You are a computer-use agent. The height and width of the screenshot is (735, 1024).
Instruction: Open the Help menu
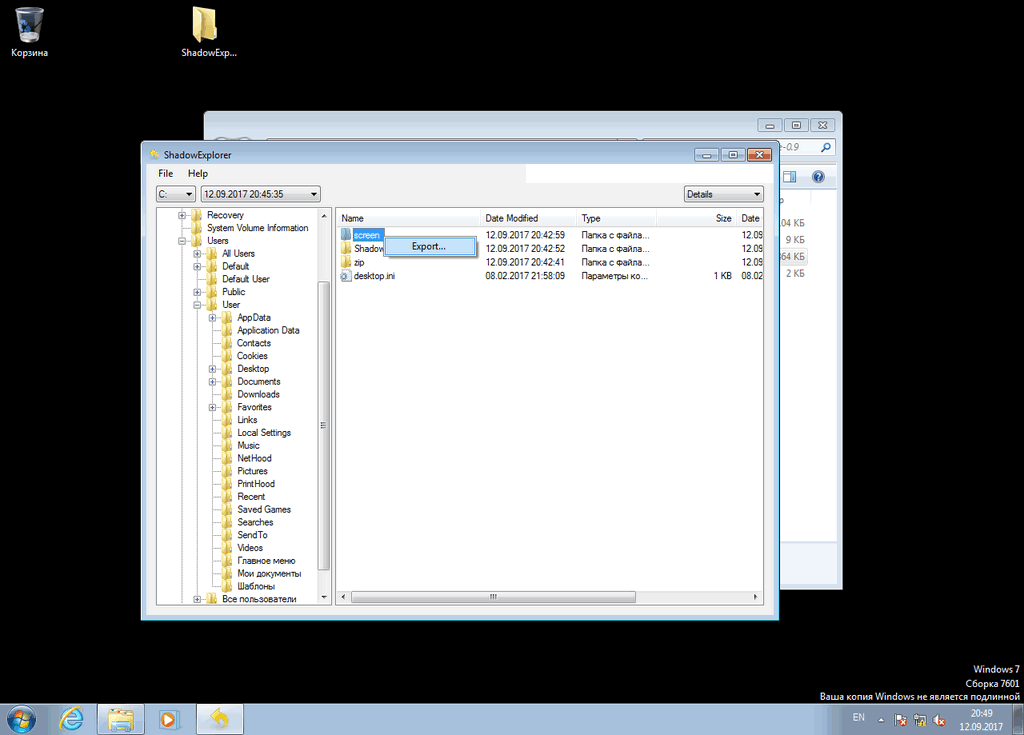(198, 173)
